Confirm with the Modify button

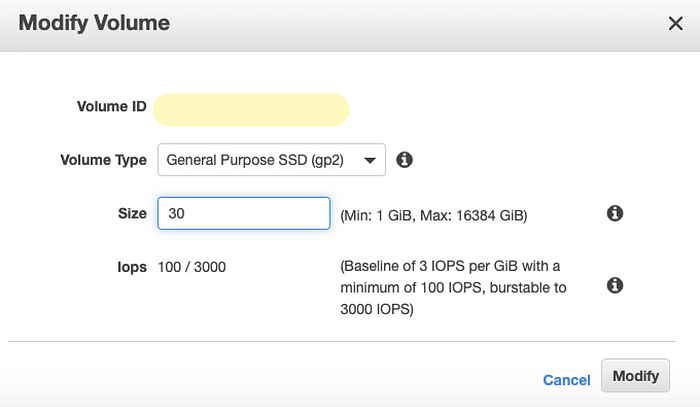click(x=635, y=376)
